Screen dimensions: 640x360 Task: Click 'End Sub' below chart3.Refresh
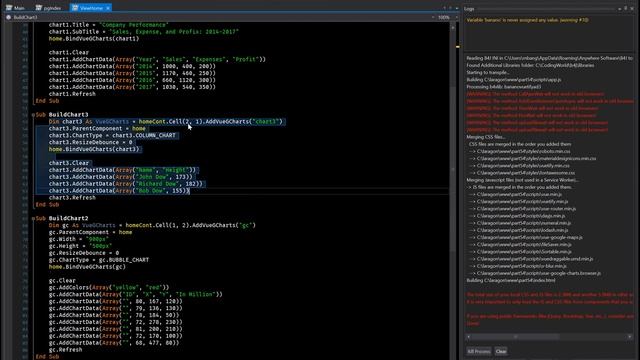pos(47,204)
